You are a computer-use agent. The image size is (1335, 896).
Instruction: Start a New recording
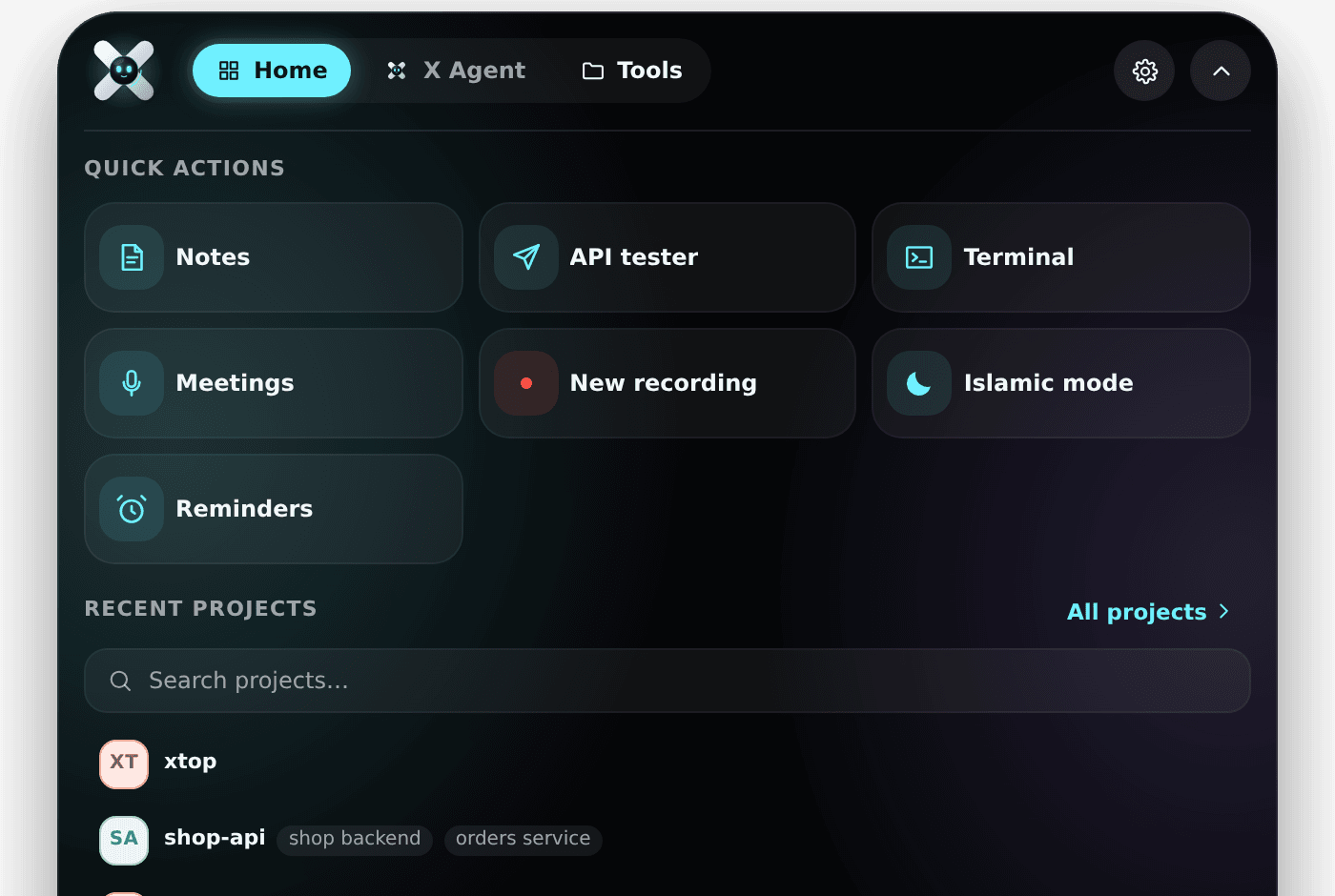(667, 383)
